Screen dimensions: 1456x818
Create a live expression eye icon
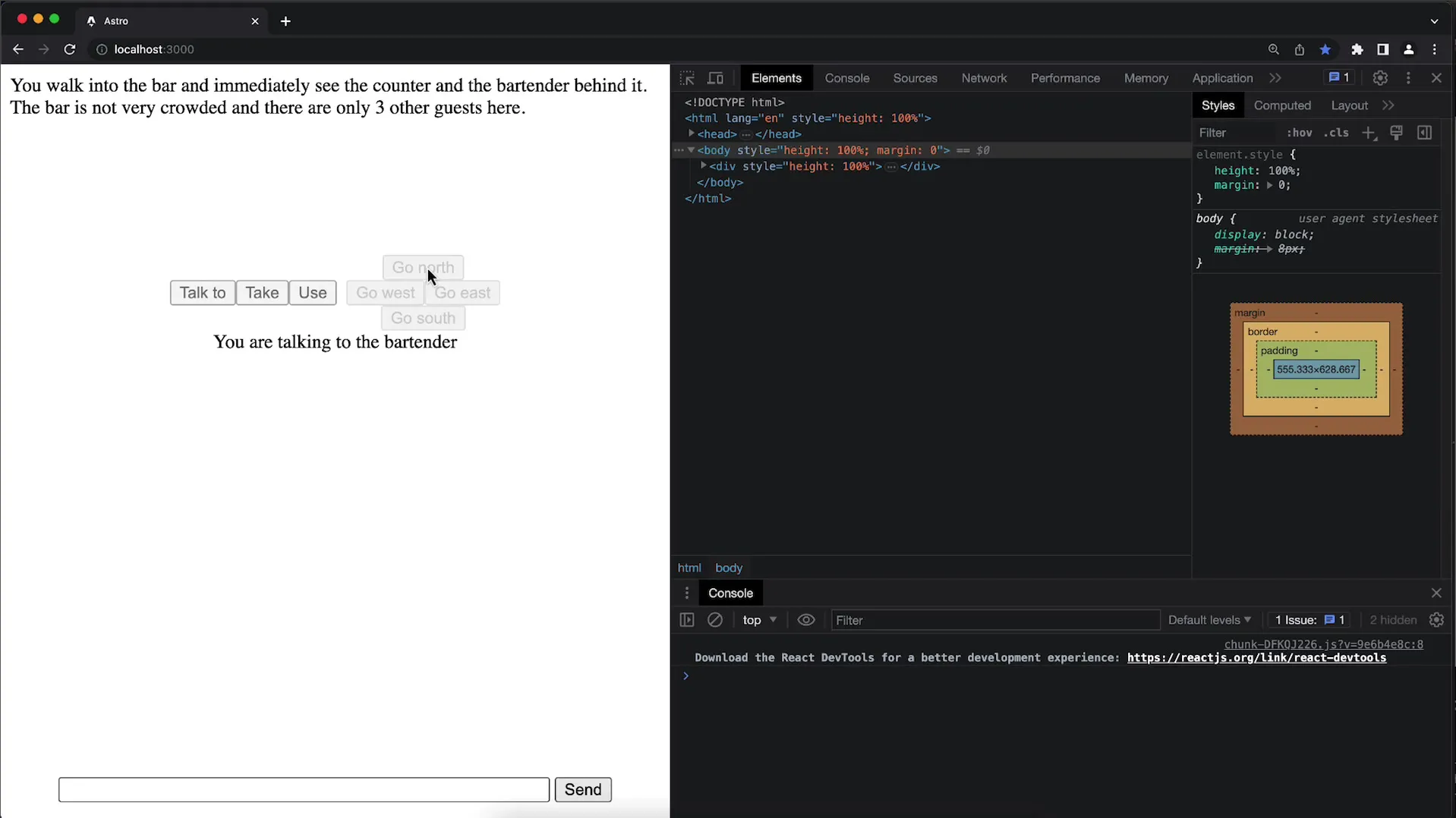pos(806,620)
